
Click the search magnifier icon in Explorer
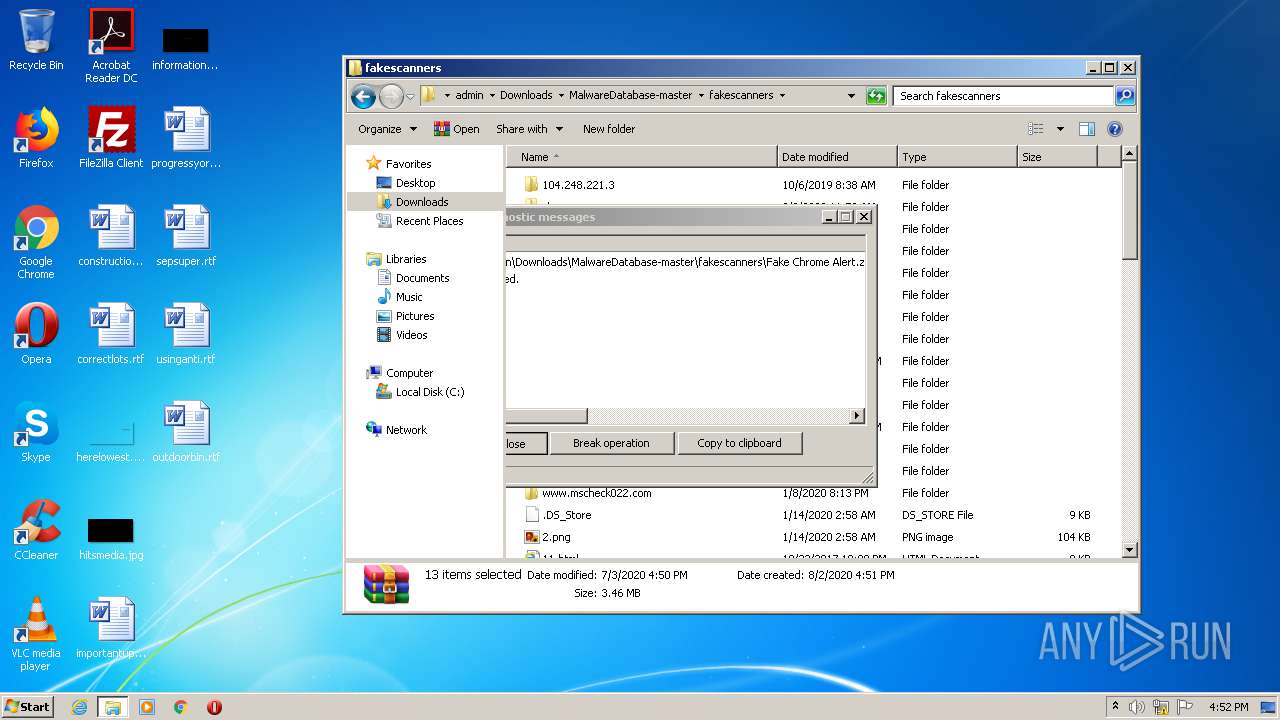(1125, 96)
